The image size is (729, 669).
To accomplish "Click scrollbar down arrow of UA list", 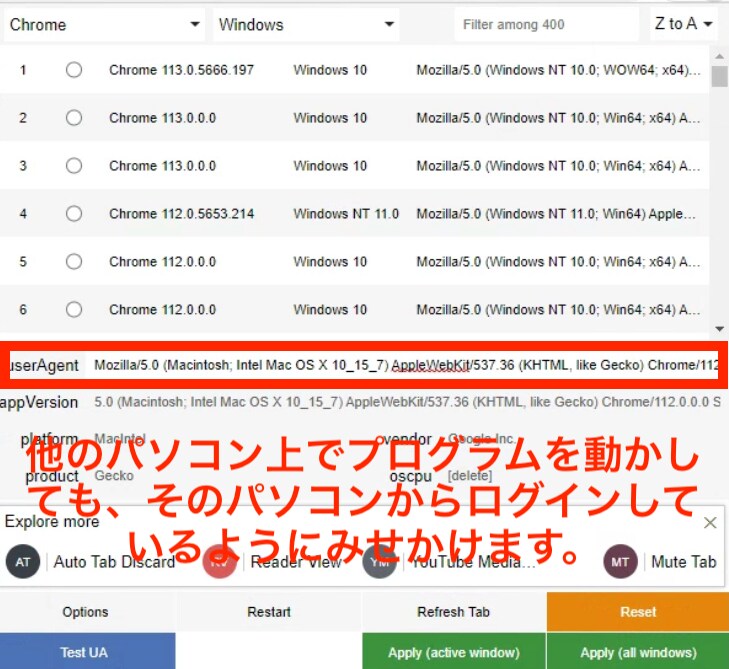I will coord(719,329).
